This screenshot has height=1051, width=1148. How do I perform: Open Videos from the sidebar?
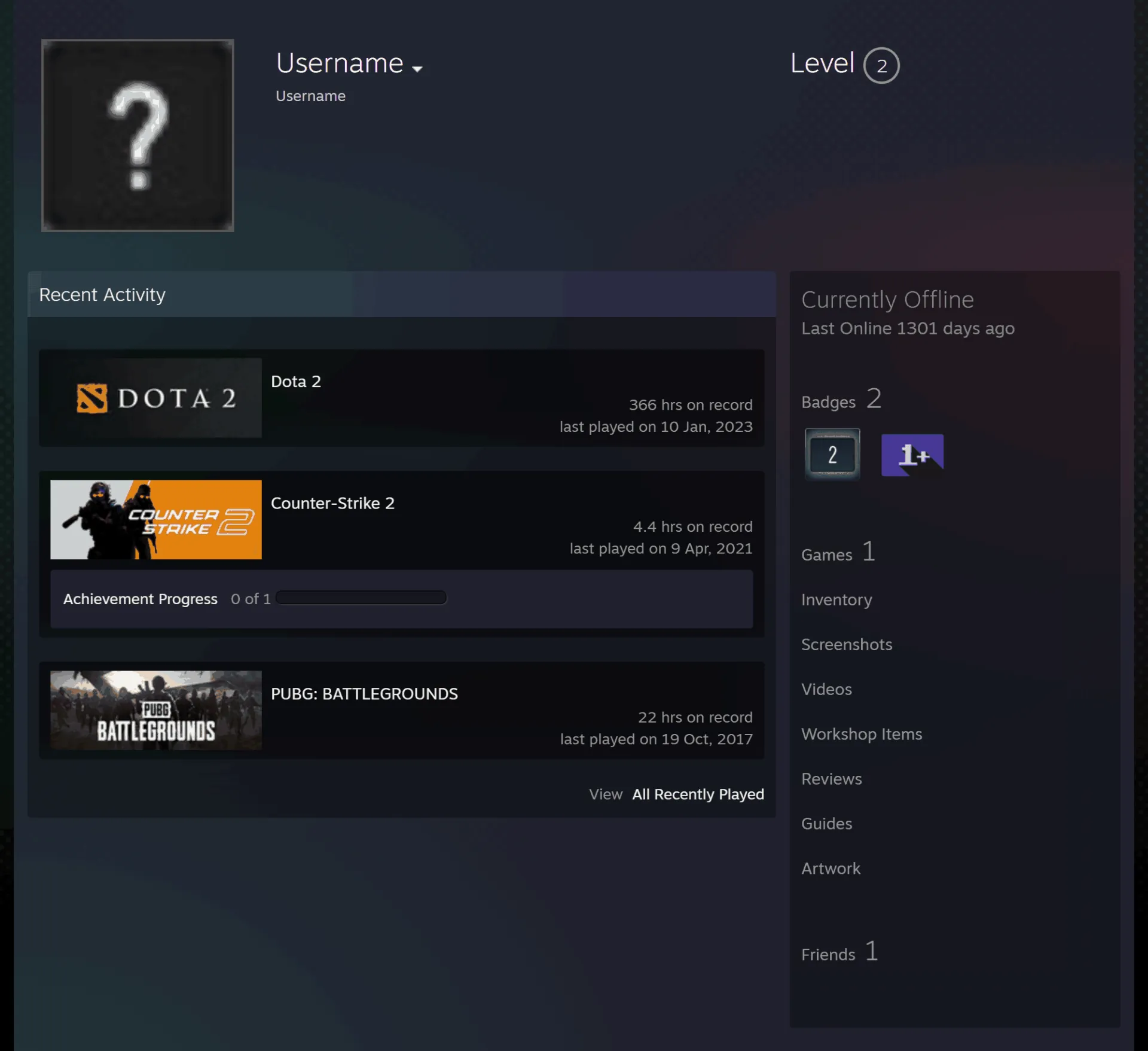coord(826,689)
